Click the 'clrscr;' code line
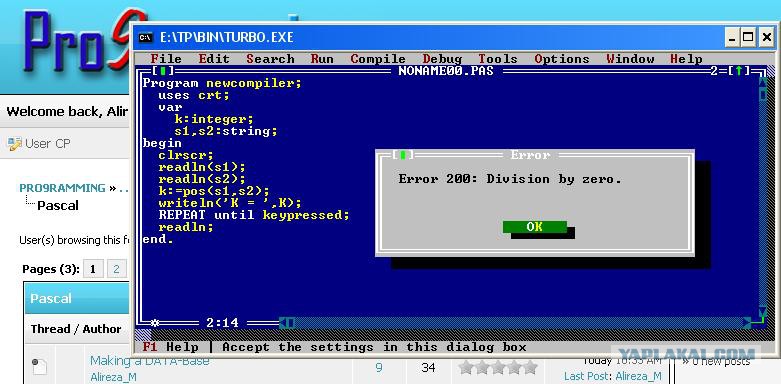 186,155
